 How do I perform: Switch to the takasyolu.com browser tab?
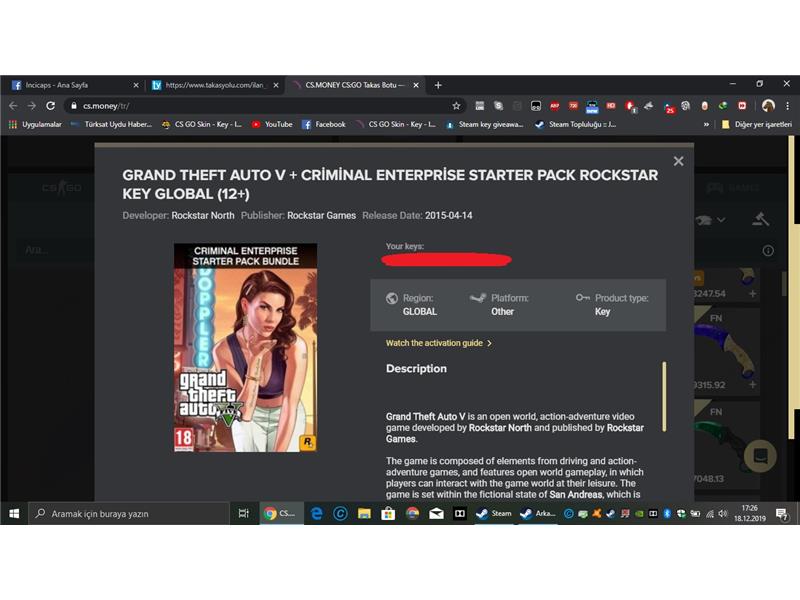click(214, 85)
